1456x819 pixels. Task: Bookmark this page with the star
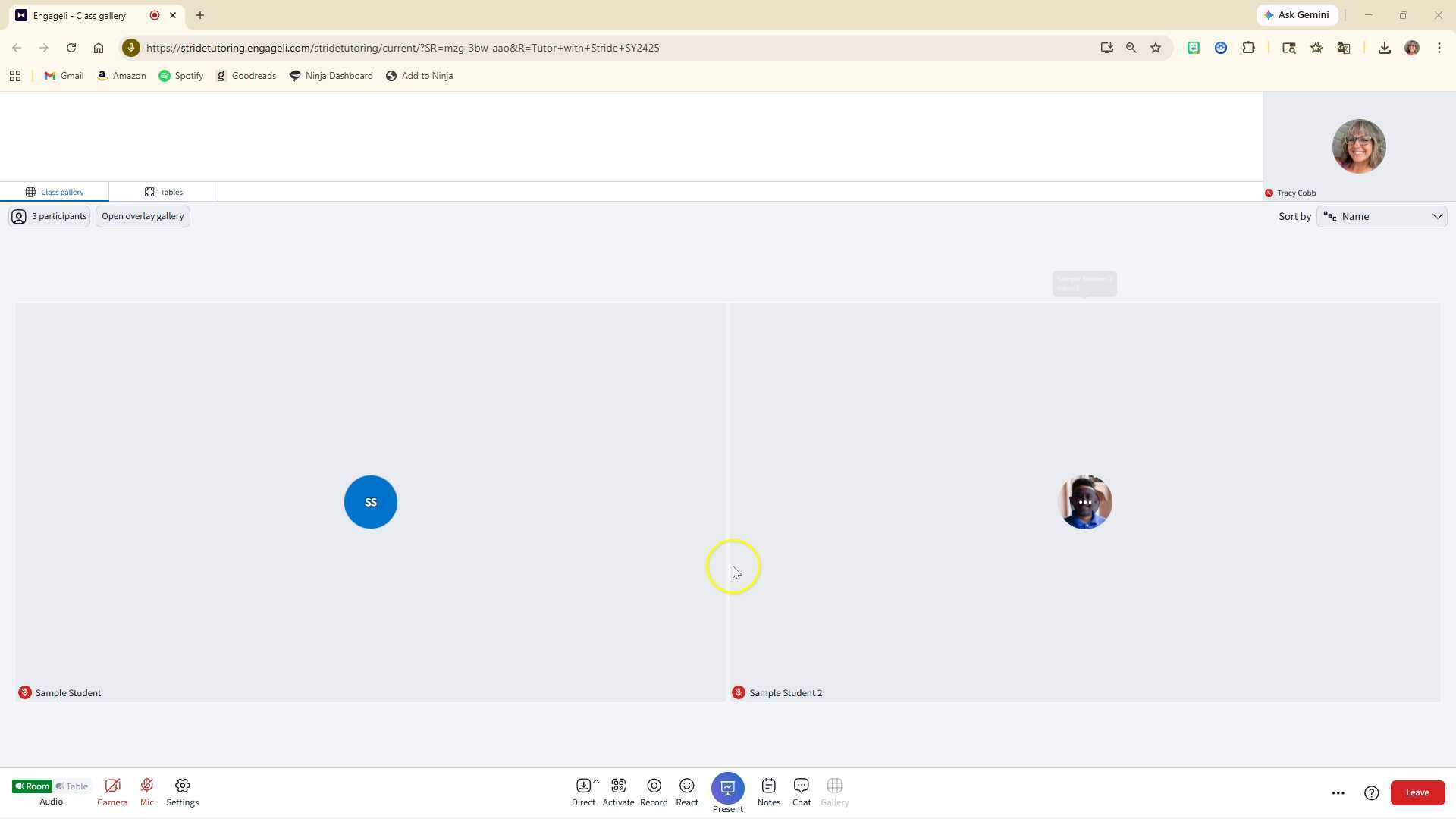click(1156, 48)
